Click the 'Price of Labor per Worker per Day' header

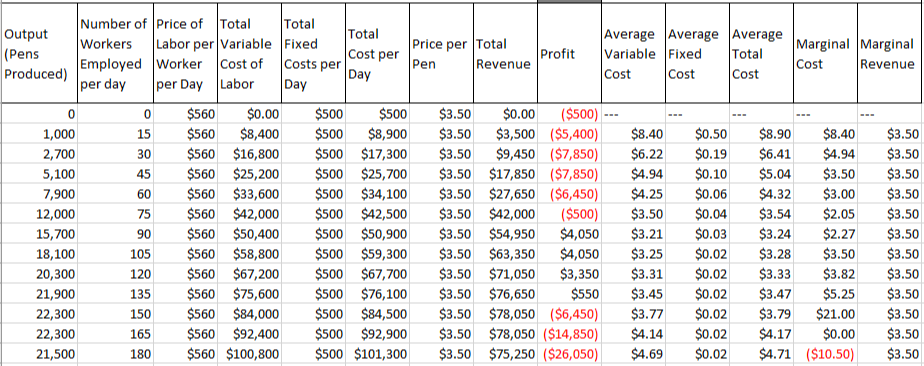pyautogui.click(x=185, y=53)
